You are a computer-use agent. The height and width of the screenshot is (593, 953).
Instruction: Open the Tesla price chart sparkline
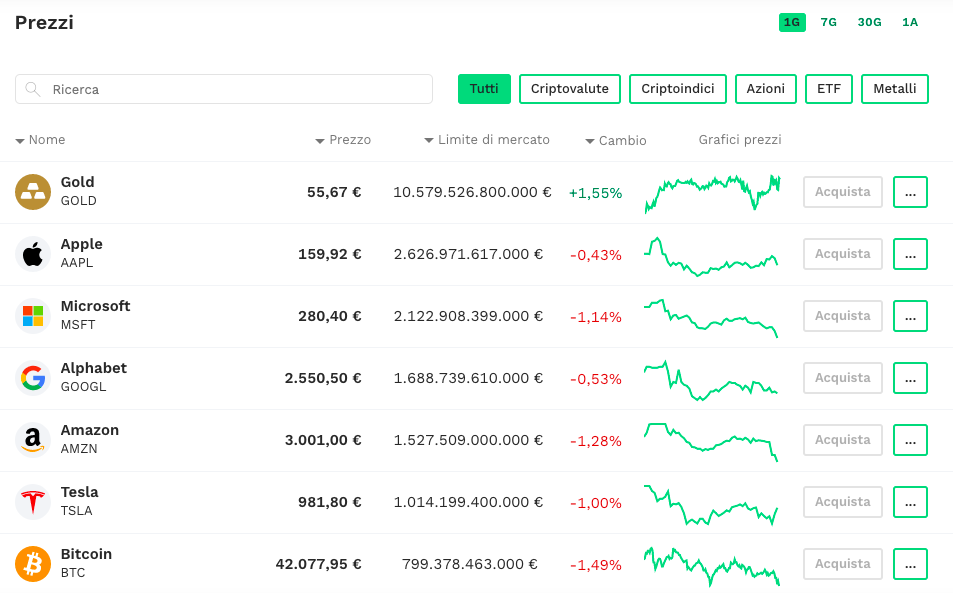pyautogui.click(x=711, y=505)
